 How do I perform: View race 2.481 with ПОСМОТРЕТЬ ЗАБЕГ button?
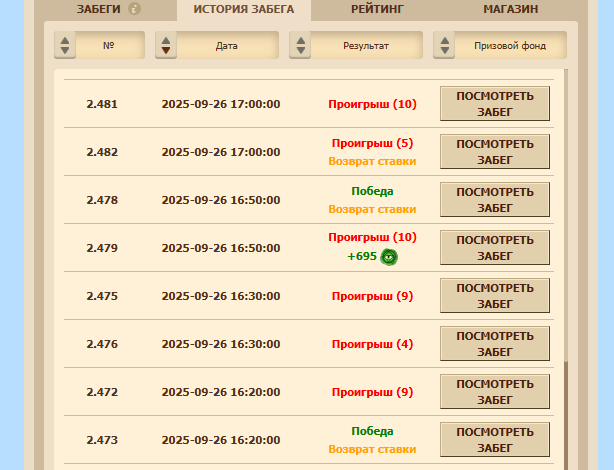click(495, 104)
